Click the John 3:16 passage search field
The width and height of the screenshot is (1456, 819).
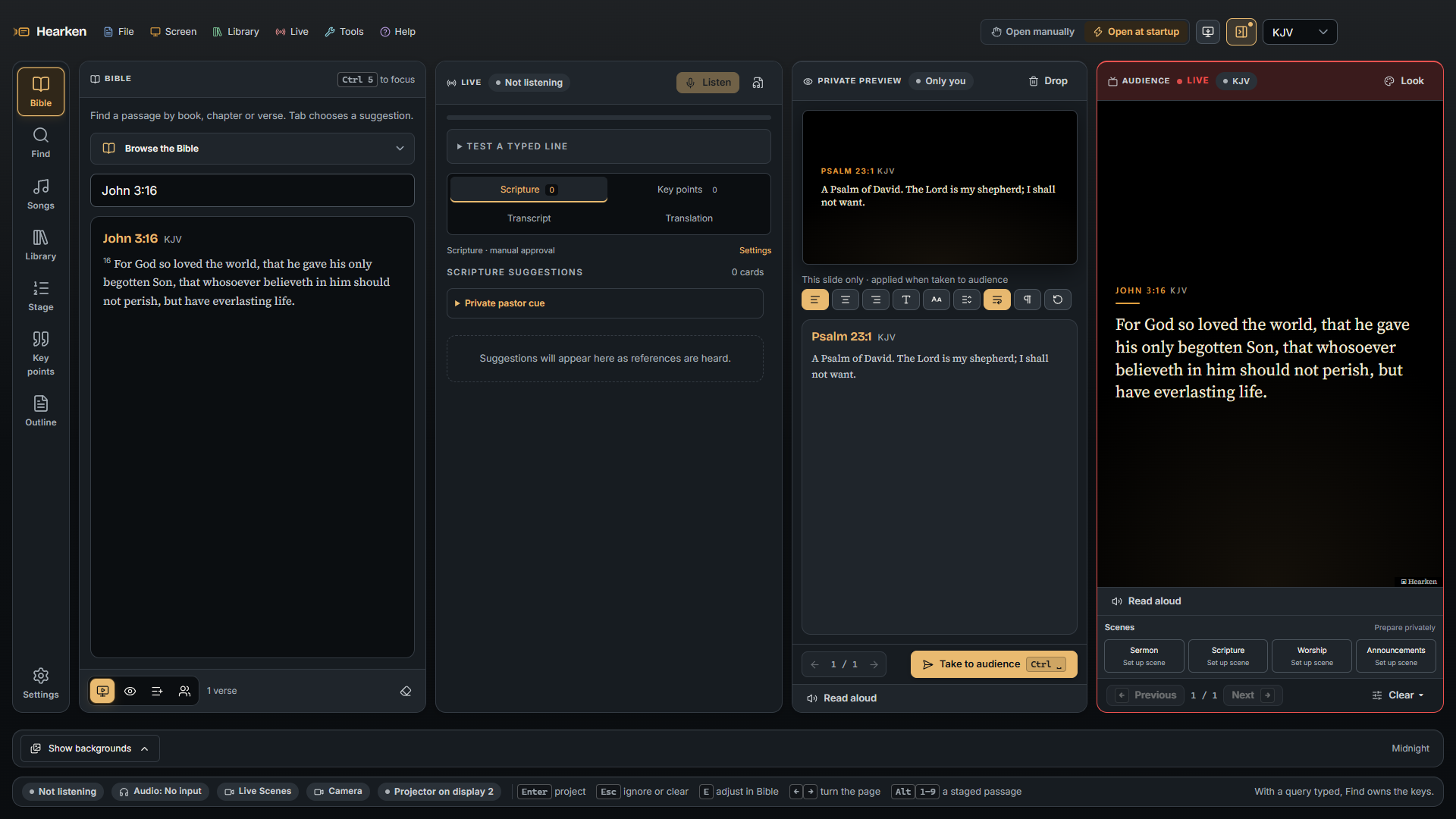click(x=253, y=190)
